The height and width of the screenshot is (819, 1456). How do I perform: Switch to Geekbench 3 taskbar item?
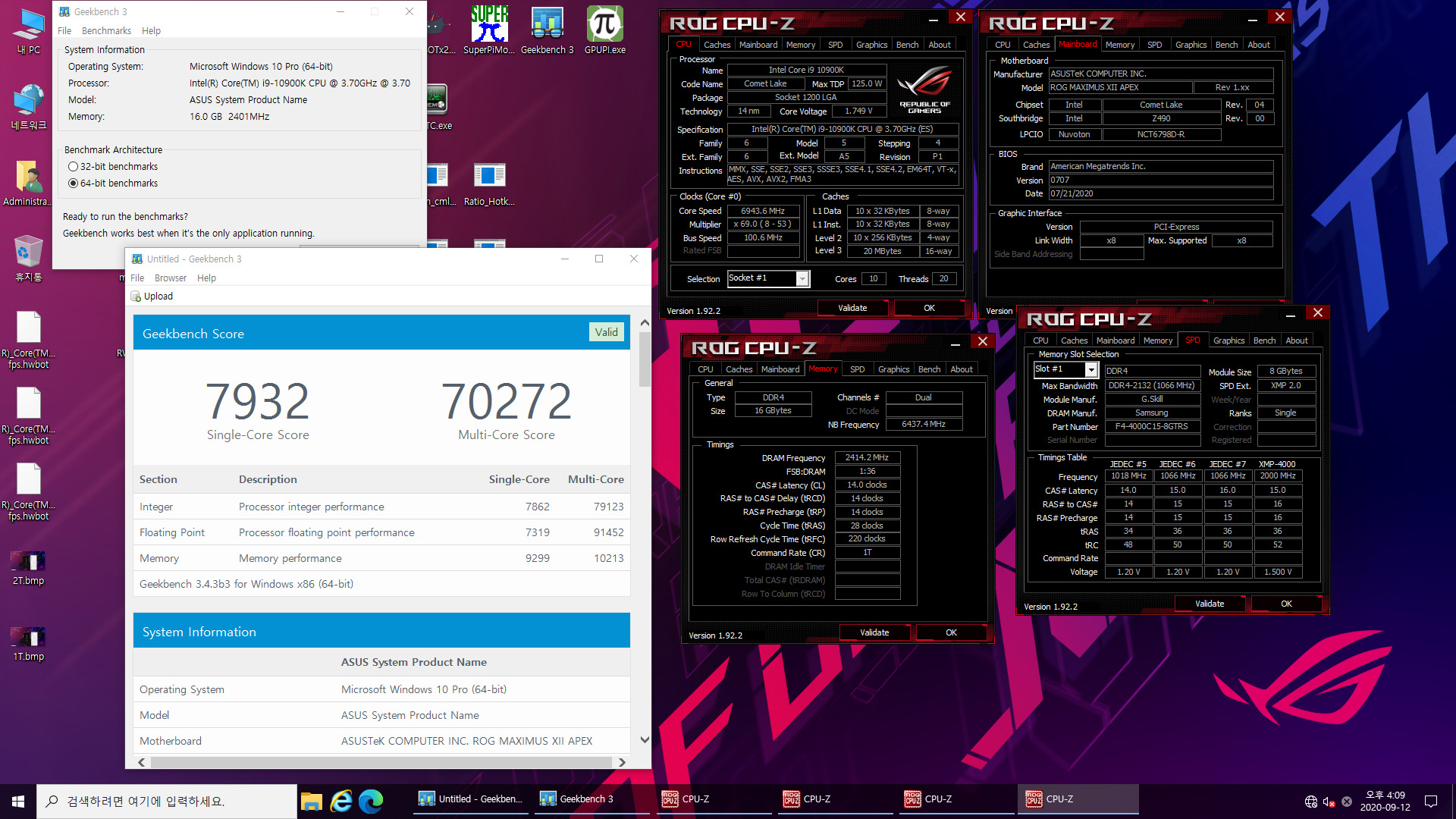592,799
